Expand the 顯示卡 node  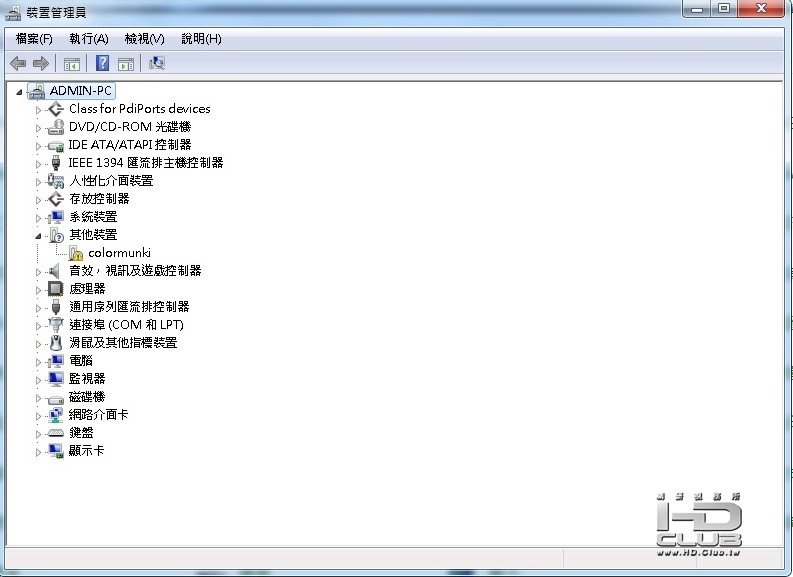(38, 452)
